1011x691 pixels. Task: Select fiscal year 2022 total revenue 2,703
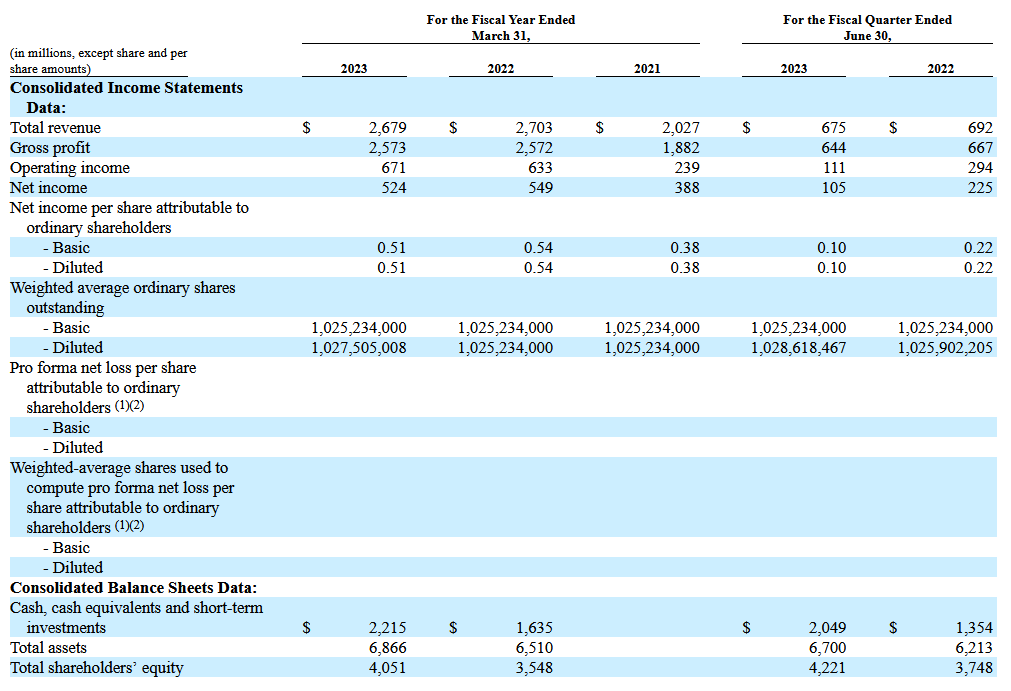coord(534,128)
